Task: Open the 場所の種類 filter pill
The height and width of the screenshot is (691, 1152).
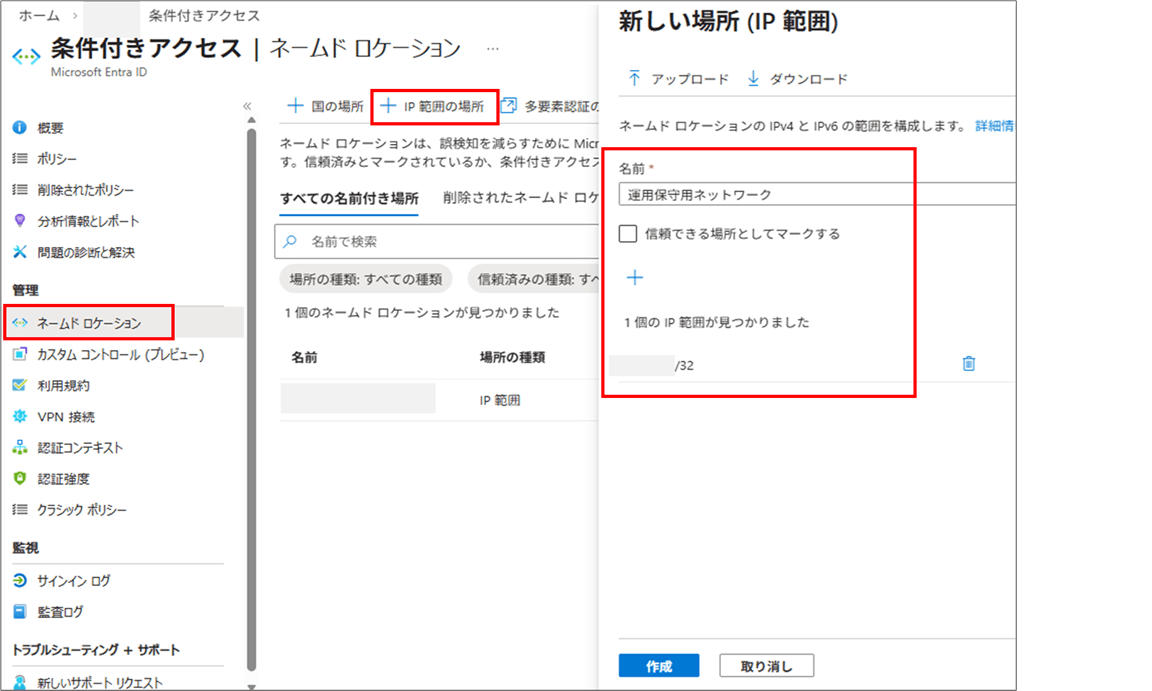Action: [365, 279]
